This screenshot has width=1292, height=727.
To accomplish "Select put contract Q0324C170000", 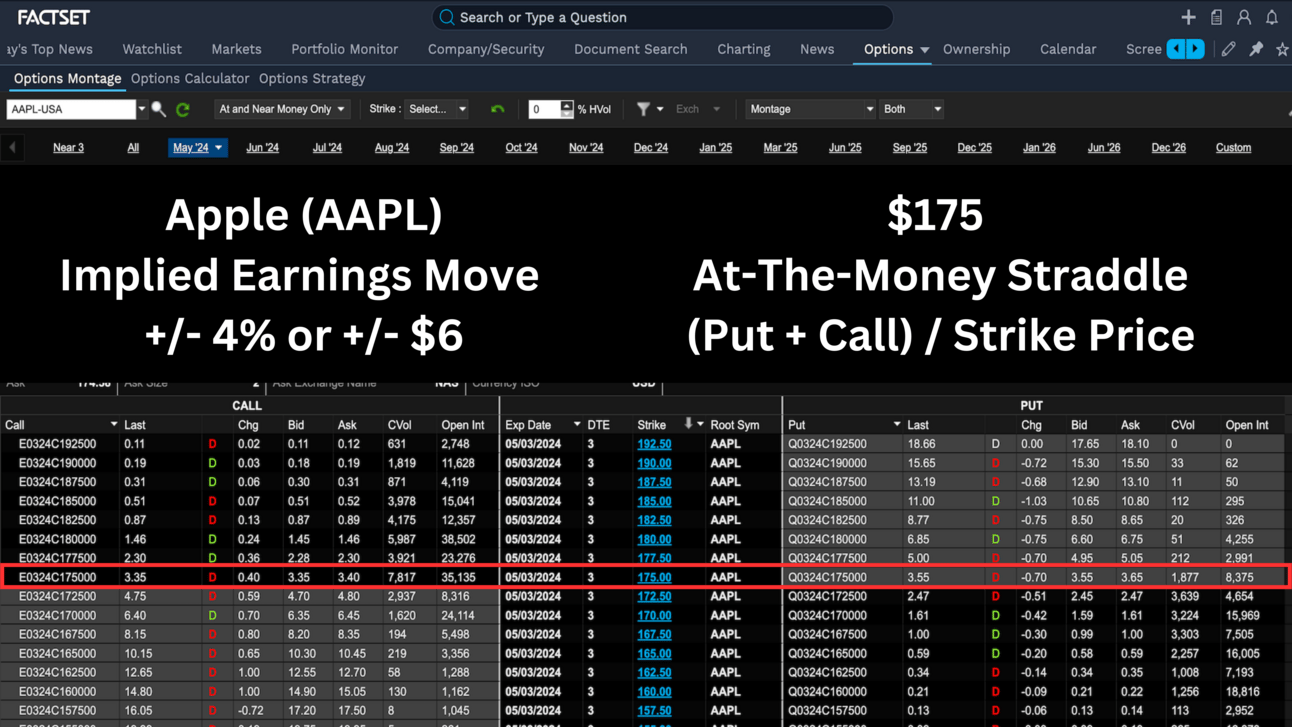I will click(x=828, y=616).
